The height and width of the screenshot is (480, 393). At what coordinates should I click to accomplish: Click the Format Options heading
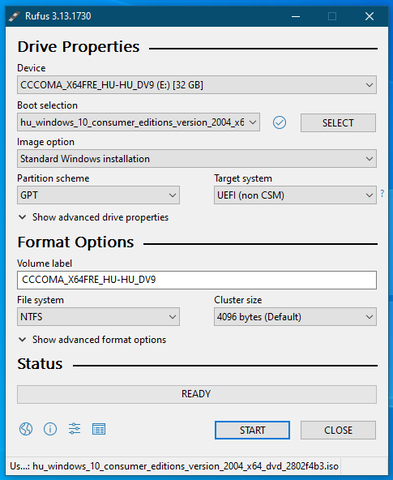click(x=76, y=242)
